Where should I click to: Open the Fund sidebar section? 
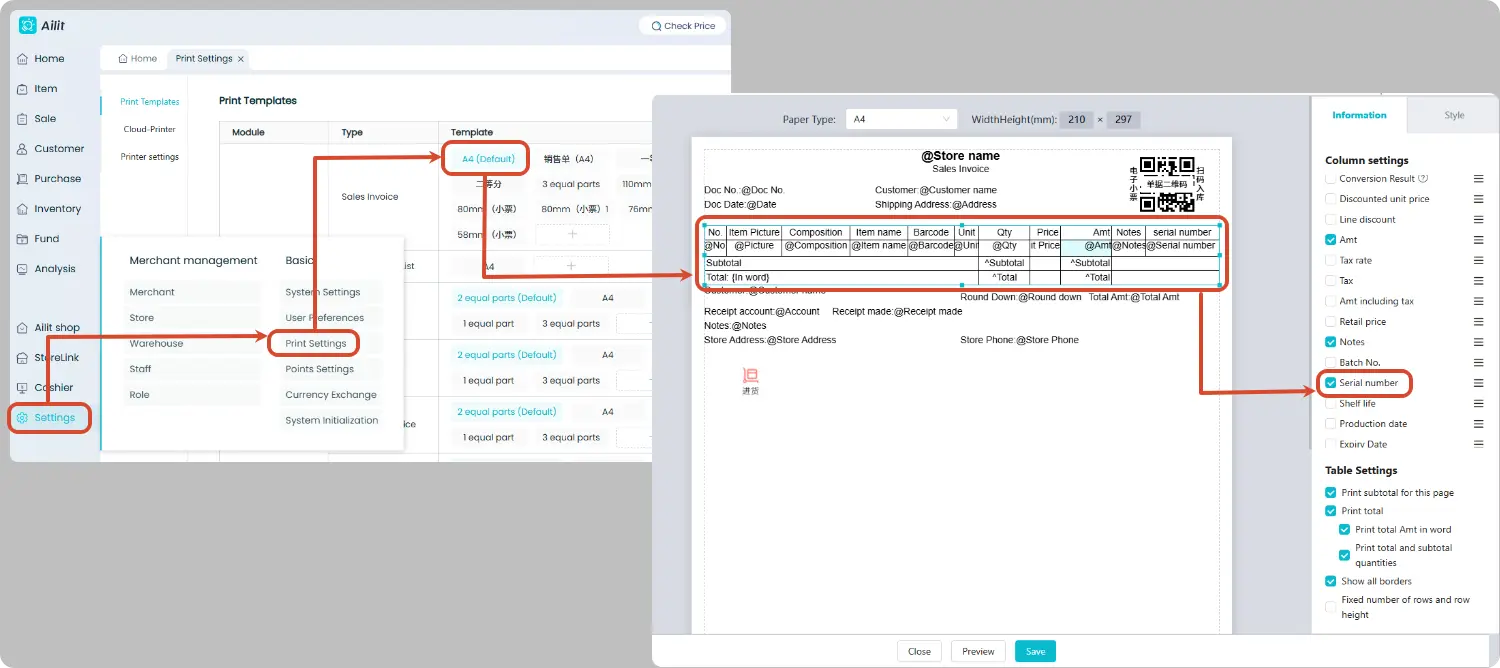38,239
